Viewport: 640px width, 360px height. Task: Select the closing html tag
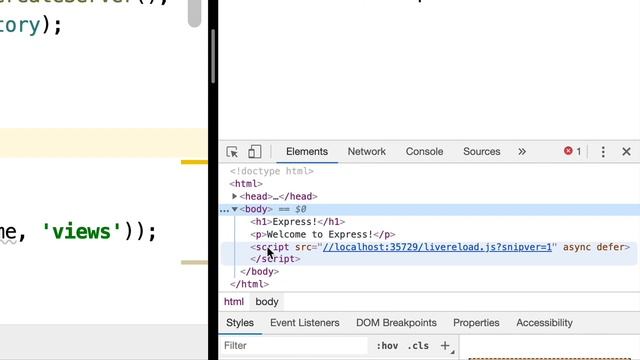coord(249,284)
